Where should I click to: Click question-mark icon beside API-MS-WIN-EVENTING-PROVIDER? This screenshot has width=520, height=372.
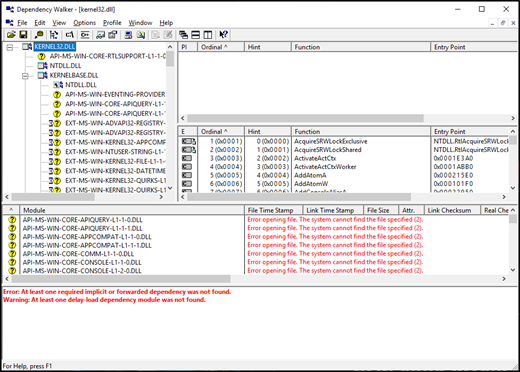(57, 94)
